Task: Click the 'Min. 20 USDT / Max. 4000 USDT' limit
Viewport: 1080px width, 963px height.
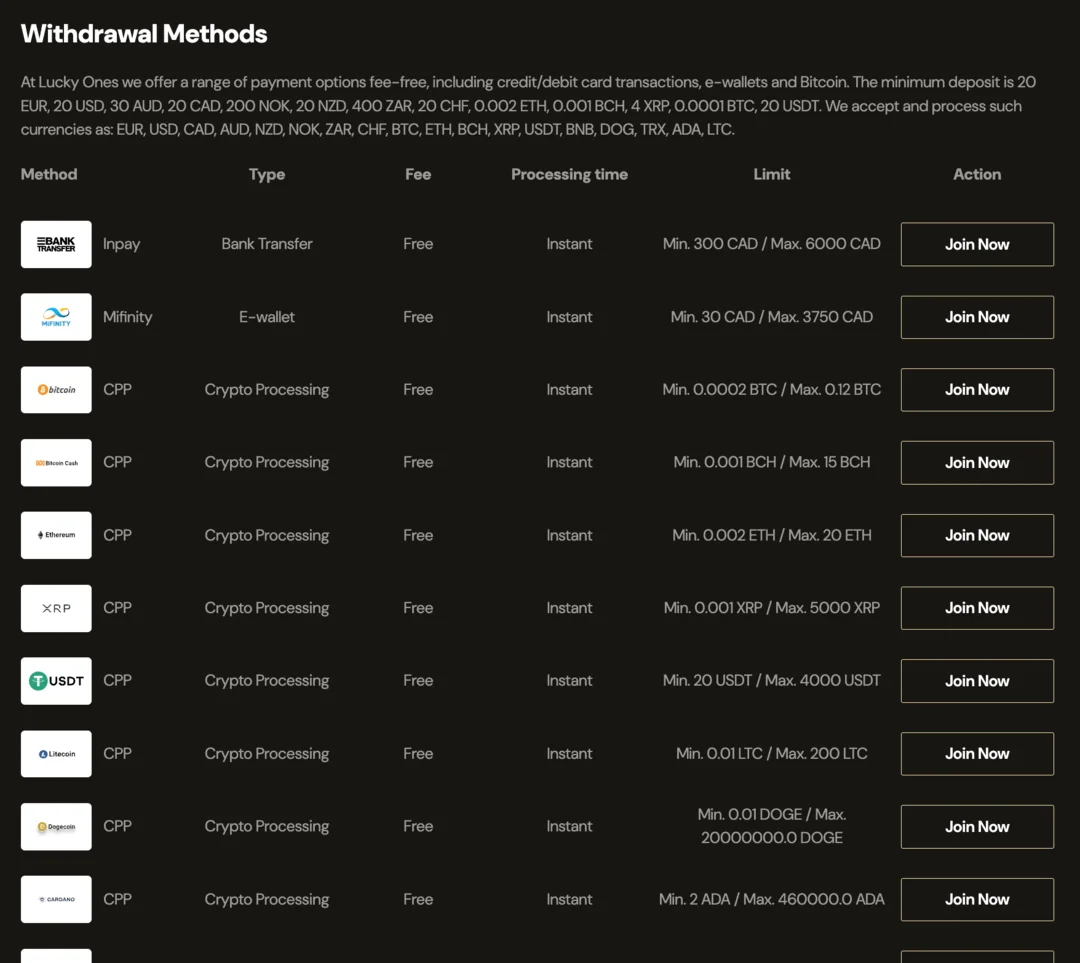Action: coord(771,681)
